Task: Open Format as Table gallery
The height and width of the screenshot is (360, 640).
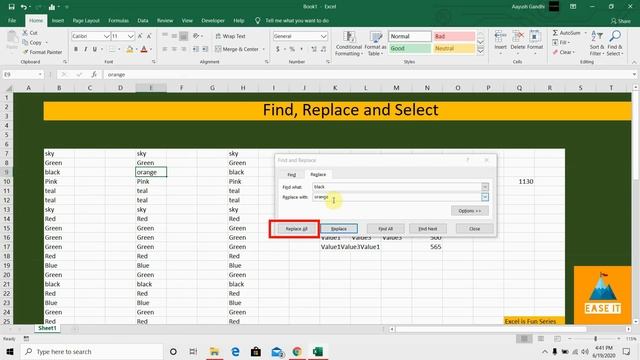Action: 375,44
